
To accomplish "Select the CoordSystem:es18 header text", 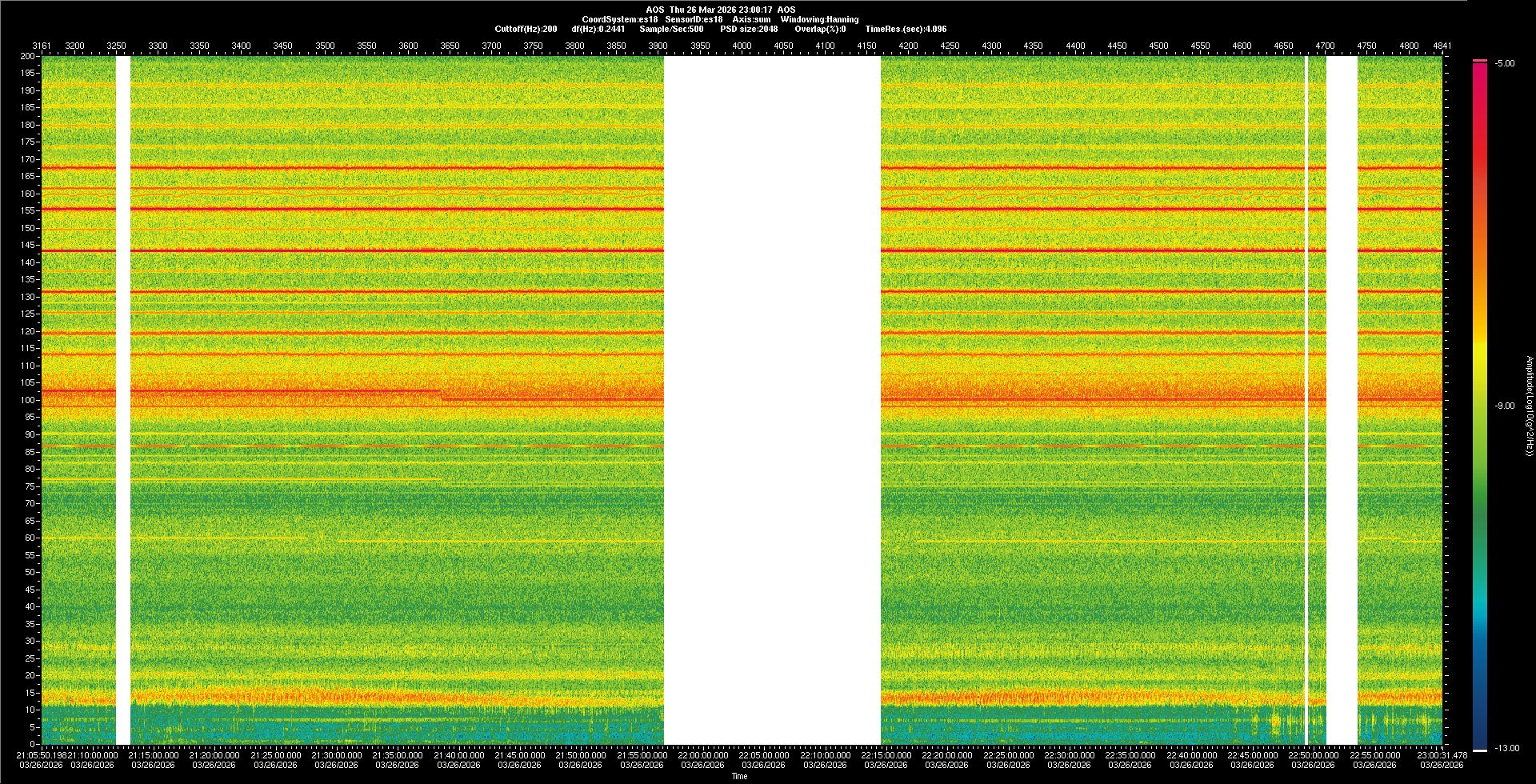I will tap(618, 19).
